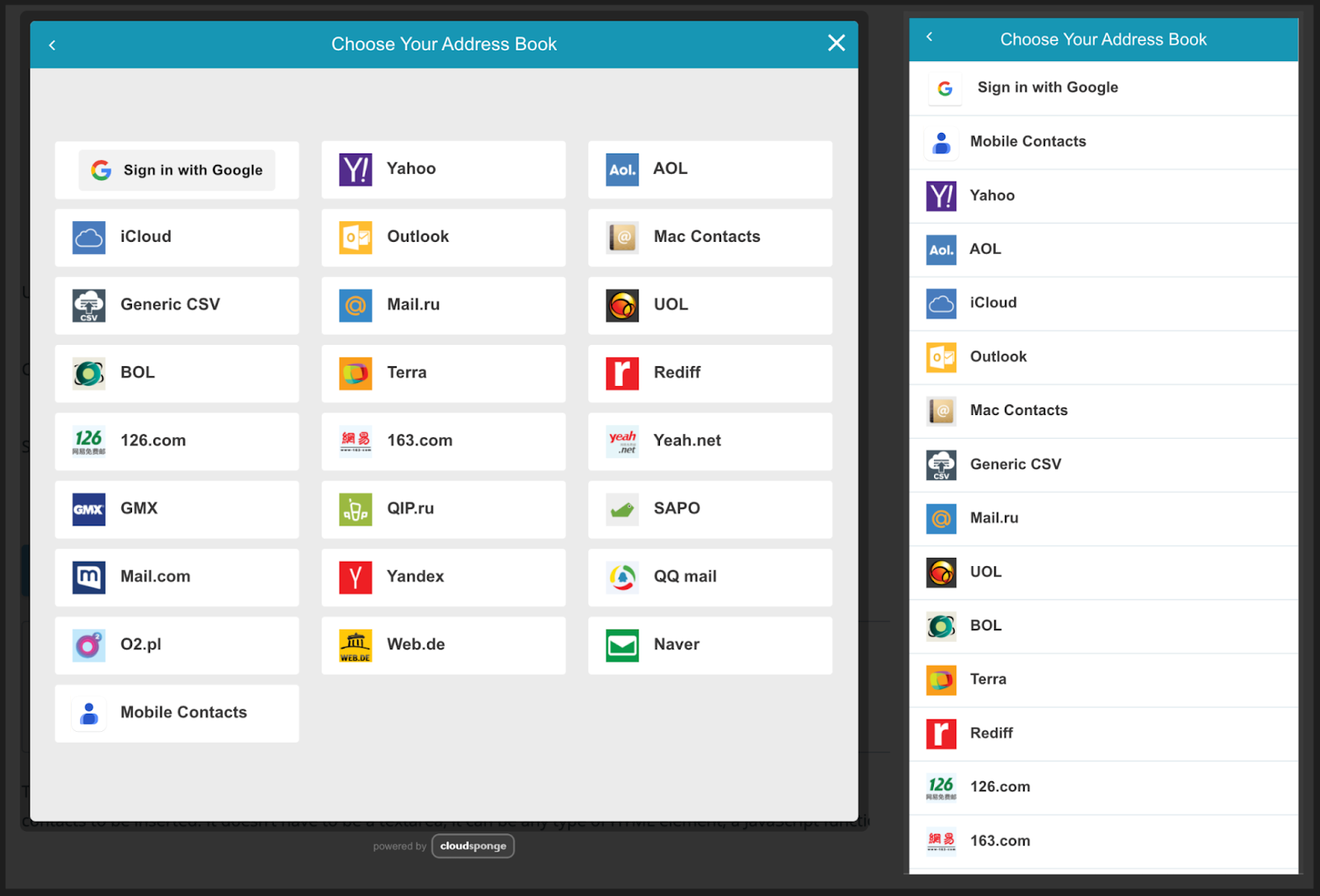Click Rediff icon in desktop dialog grid

(x=622, y=374)
